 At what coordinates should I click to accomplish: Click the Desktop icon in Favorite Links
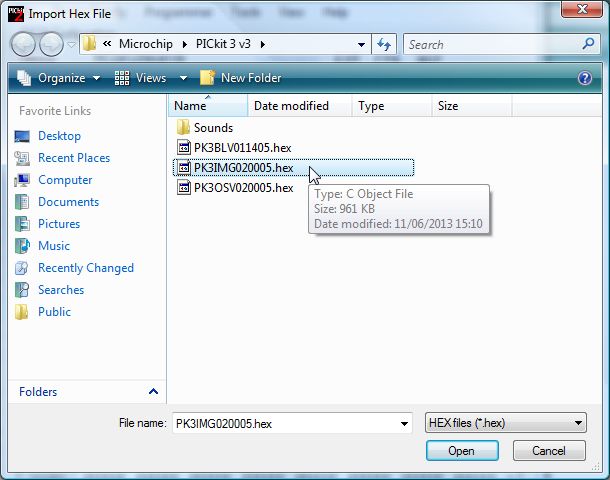point(23,136)
